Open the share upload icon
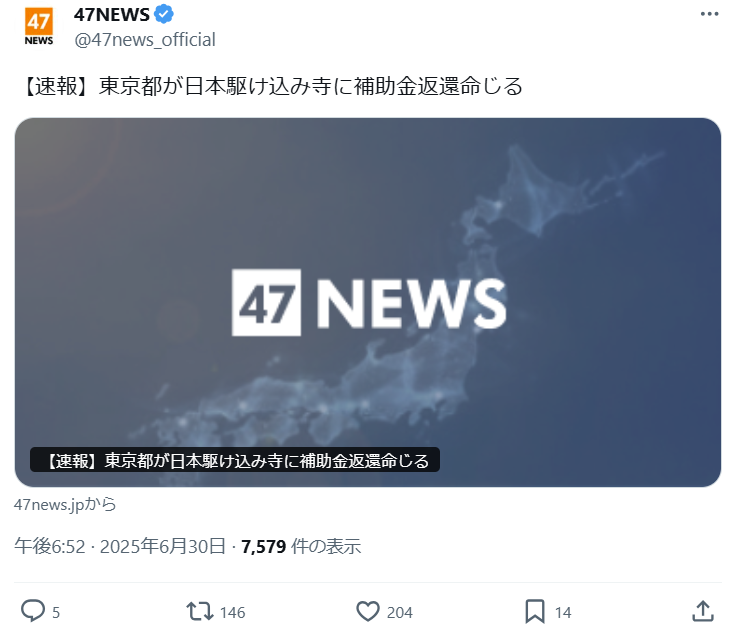Screen dimensions: 736x633 coord(703,611)
